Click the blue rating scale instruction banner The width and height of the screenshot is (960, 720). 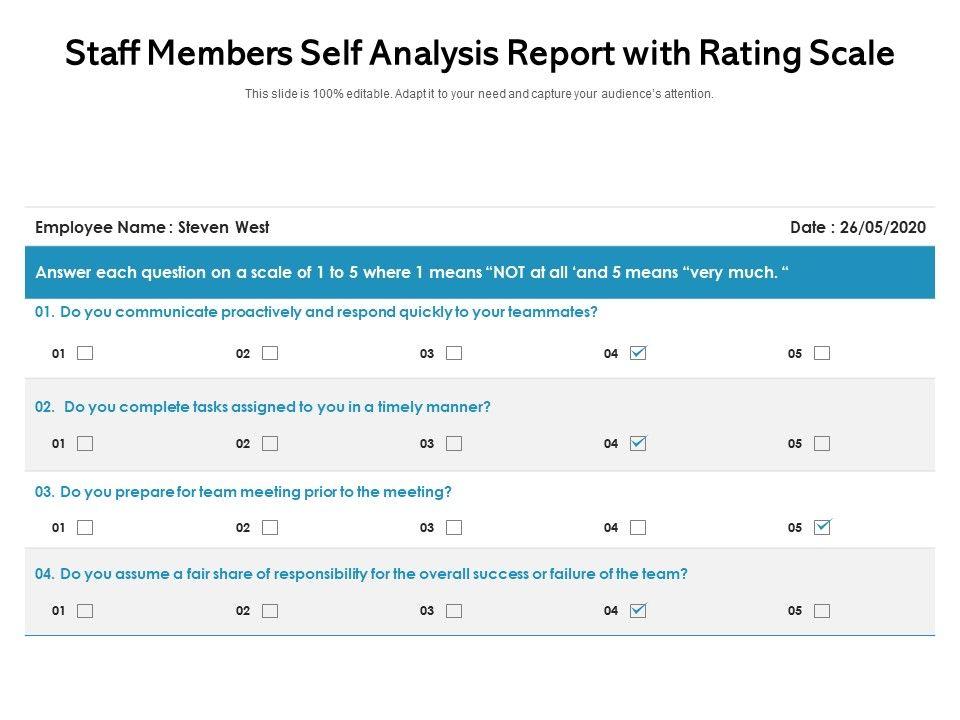pyautogui.click(x=480, y=272)
